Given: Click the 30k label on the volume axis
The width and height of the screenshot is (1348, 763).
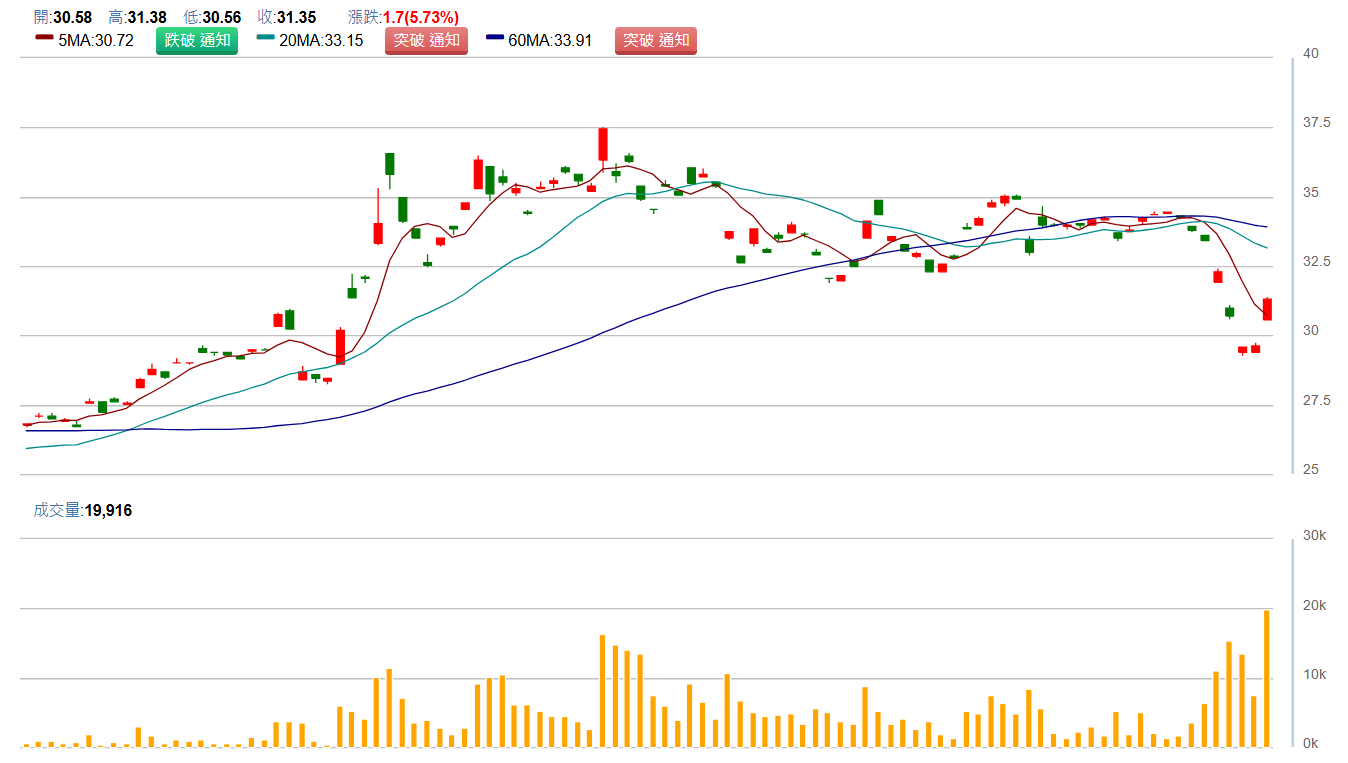Looking at the screenshot, I should coord(1315,536).
